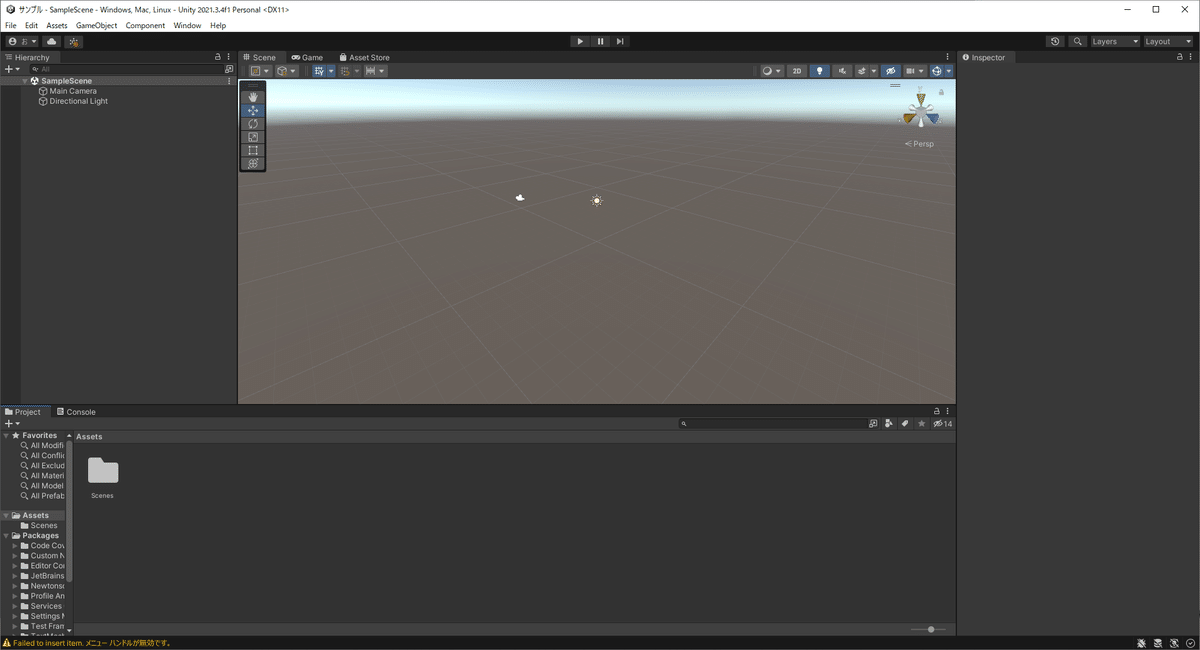
Task: Click the Unity cloud services icon
Action: click(52, 42)
